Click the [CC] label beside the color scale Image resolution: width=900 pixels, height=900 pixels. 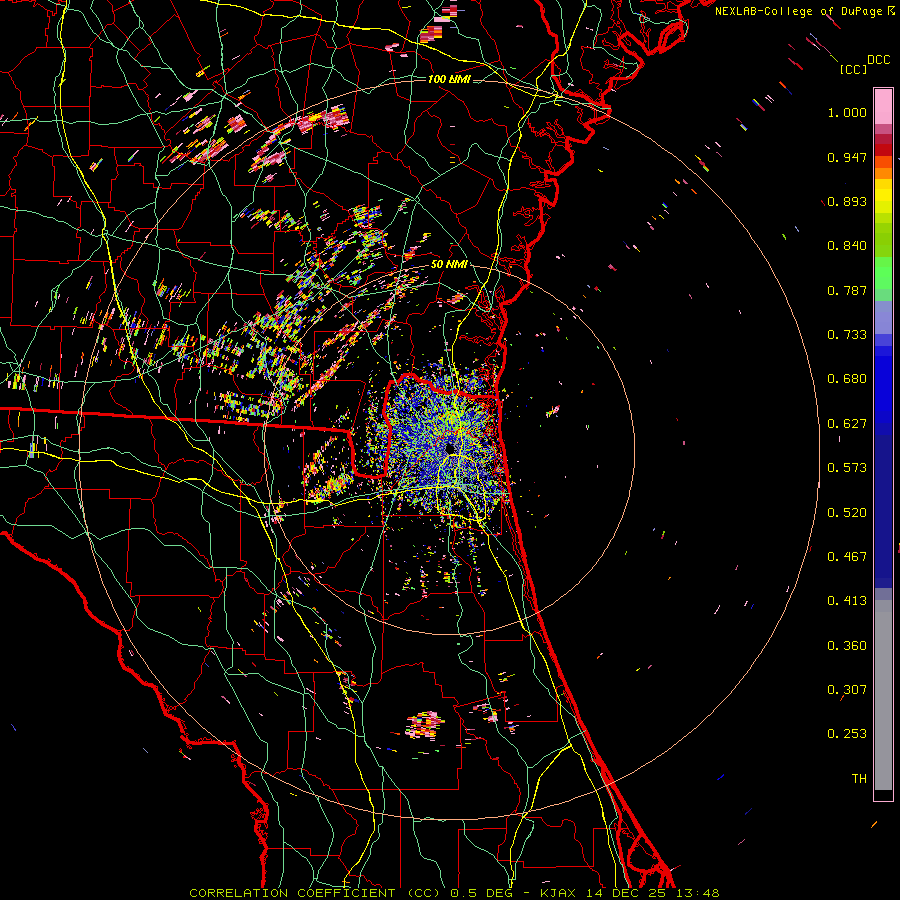(853, 69)
